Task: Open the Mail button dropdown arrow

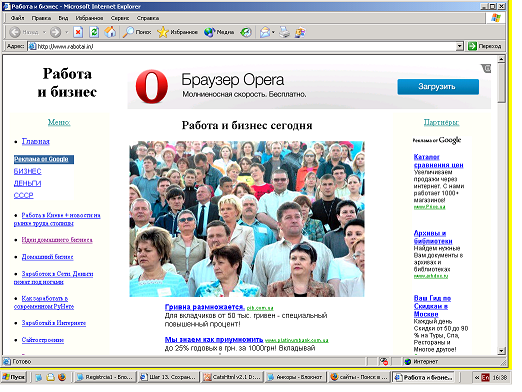Action: [273, 32]
